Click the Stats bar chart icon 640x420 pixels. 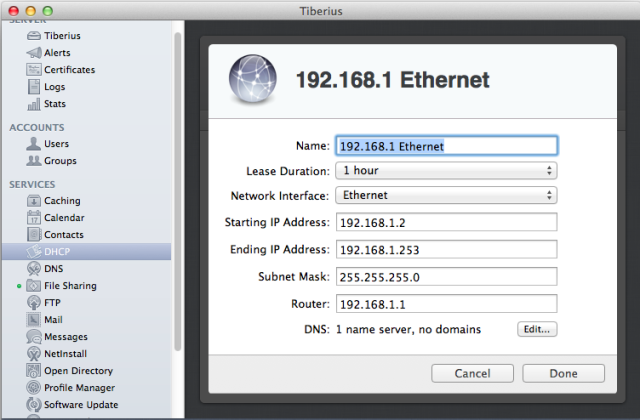click(x=33, y=104)
